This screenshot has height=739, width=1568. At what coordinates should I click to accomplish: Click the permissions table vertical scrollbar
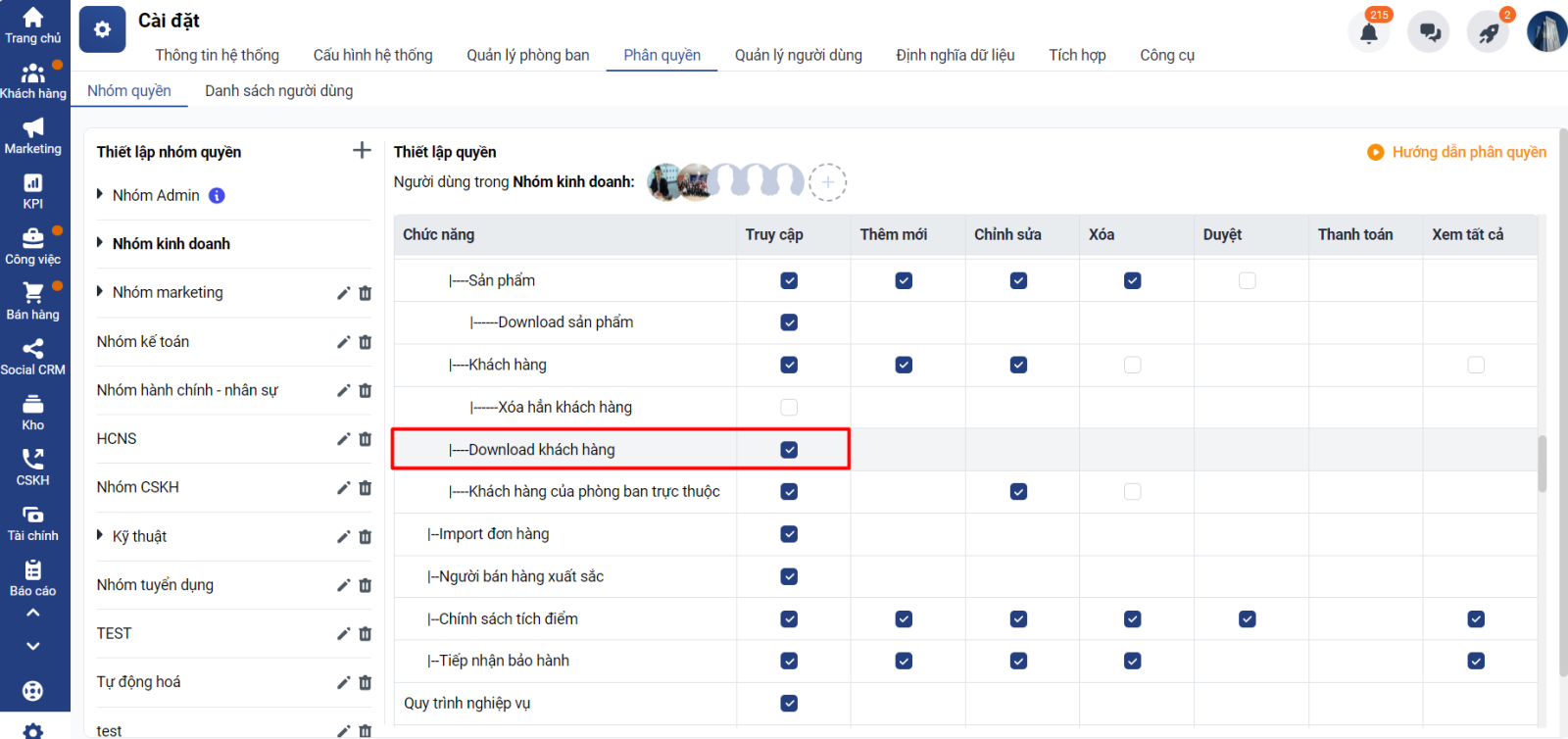1542,464
